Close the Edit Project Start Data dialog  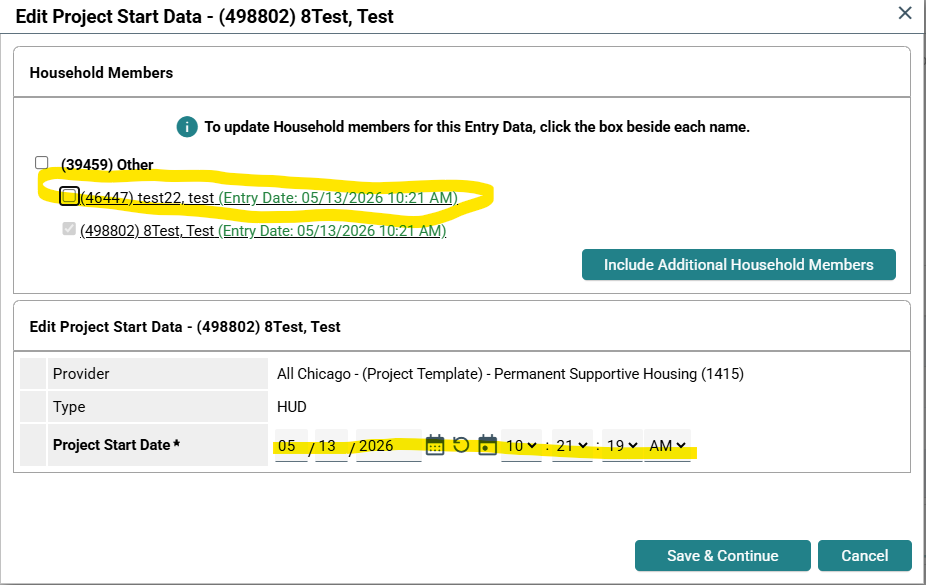tap(905, 13)
